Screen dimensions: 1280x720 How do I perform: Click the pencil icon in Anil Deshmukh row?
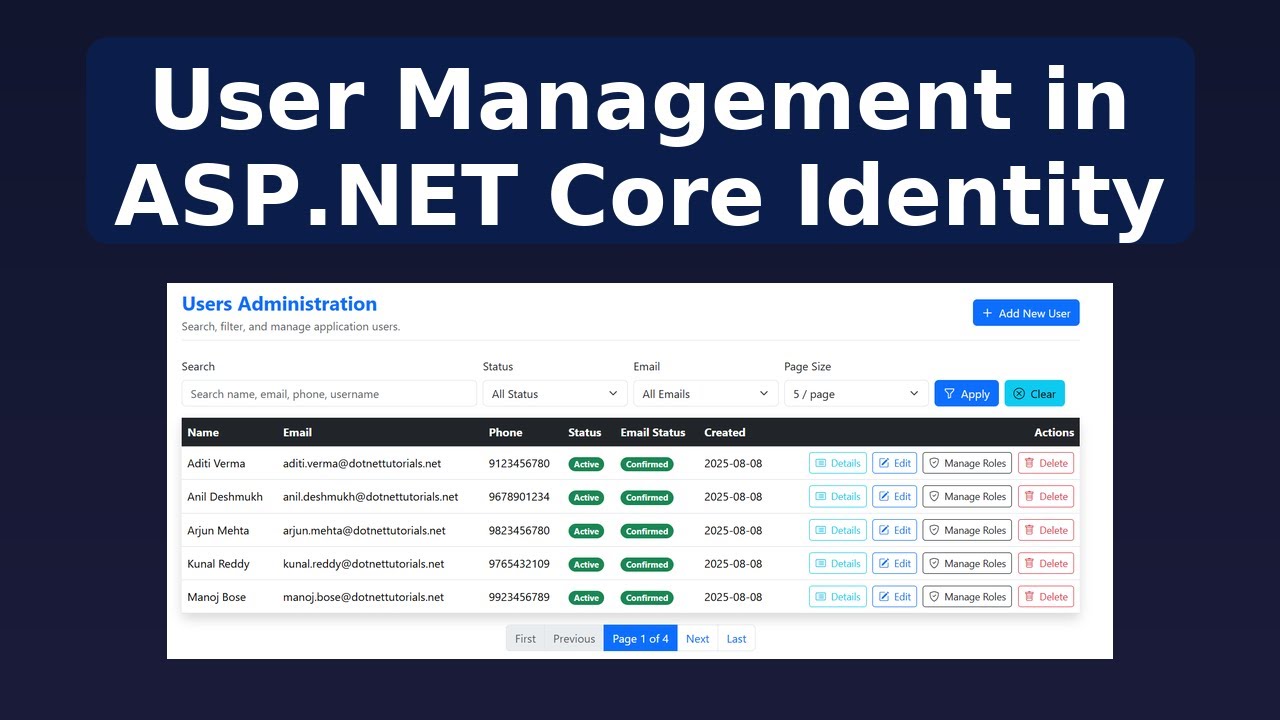coord(884,496)
